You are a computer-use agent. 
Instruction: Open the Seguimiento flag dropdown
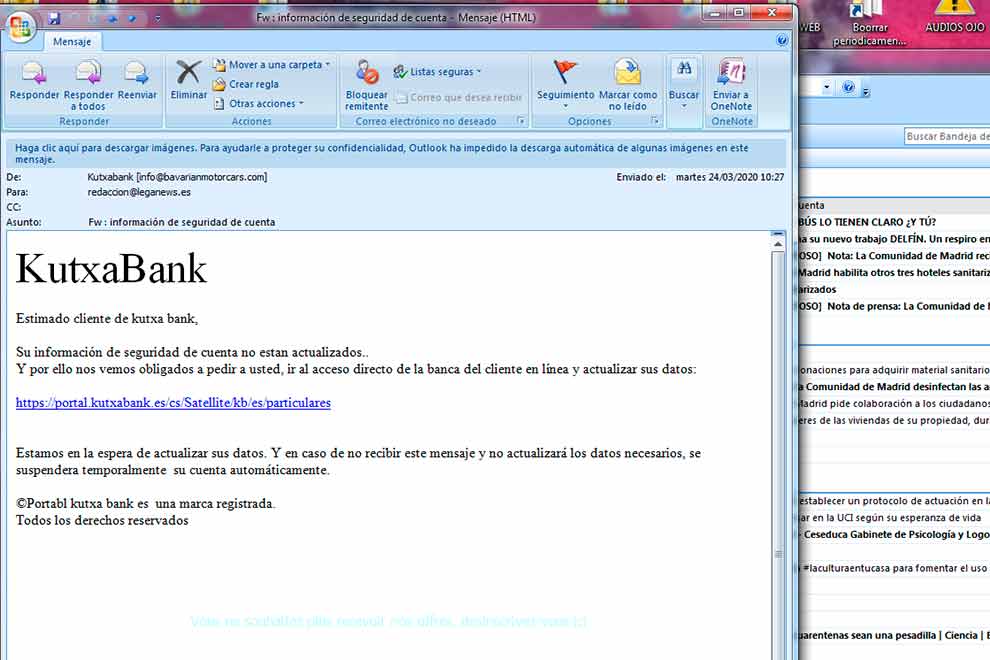565,84
